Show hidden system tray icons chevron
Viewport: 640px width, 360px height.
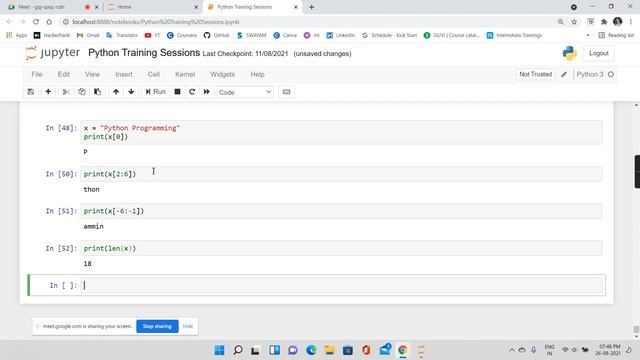coord(511,350)
